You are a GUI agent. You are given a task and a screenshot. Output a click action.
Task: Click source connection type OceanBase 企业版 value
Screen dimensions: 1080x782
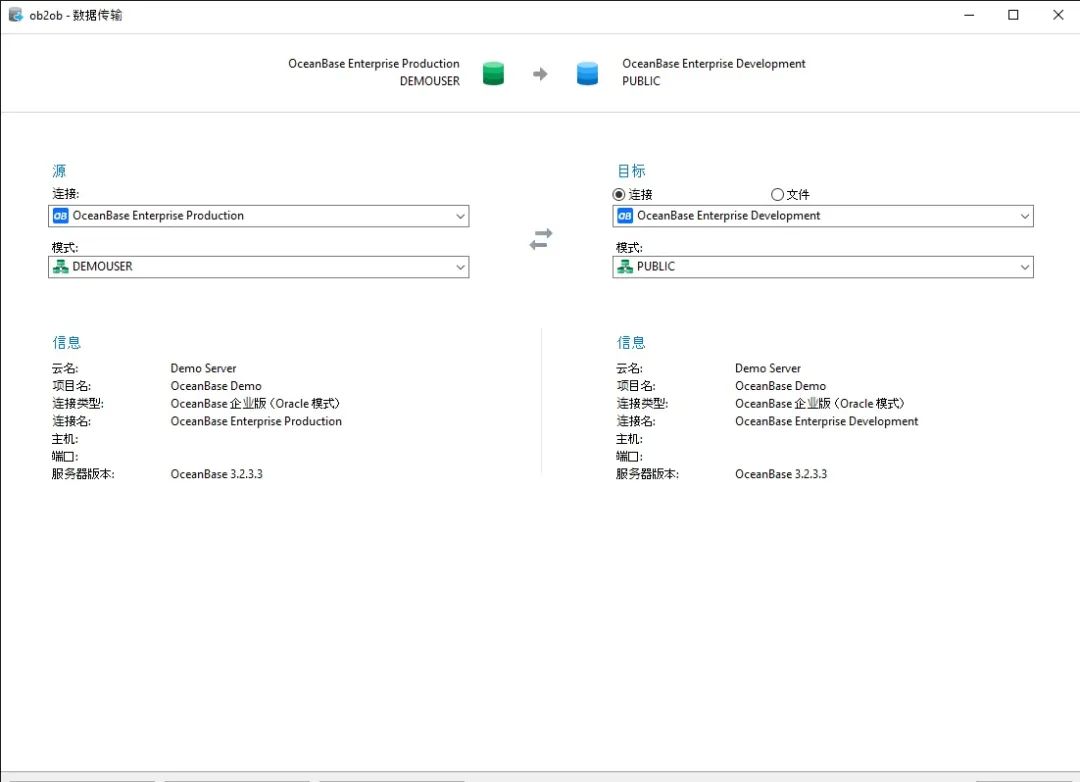(256, 404)
